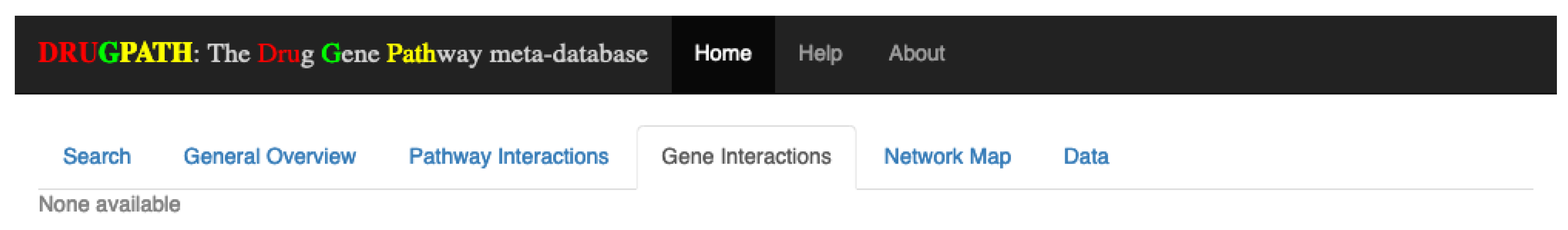Click the word 'Gene' in site title
Image resolution: width=1568 pixels, height=230 pixels.
[350, 54]
